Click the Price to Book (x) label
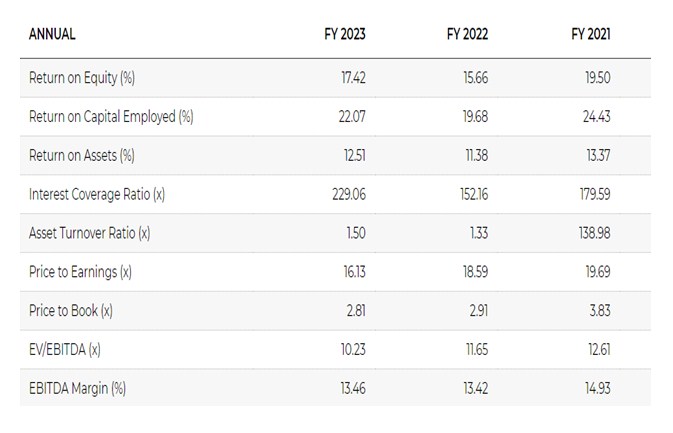673x433 pixels. [71, 311]
